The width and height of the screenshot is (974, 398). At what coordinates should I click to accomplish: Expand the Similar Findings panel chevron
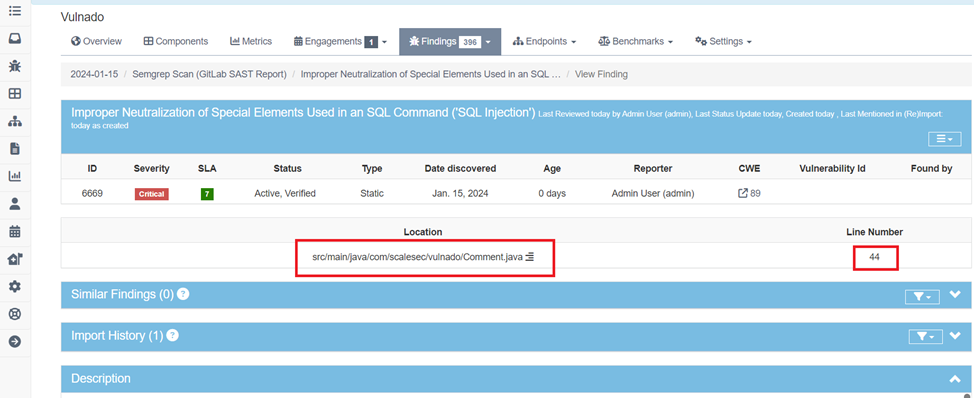click(x=955, y=295)
